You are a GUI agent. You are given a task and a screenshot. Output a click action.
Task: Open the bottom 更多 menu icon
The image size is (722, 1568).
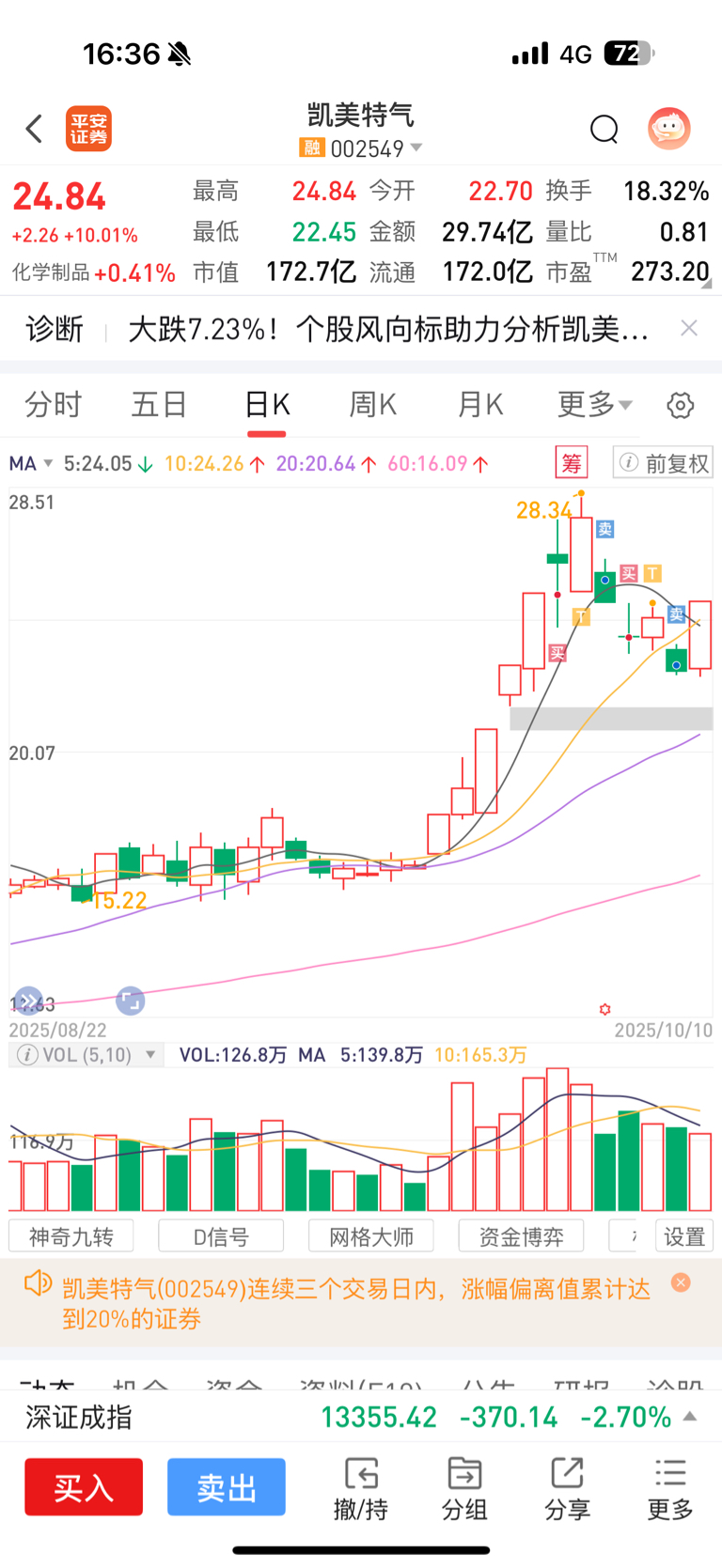click(670, 1489)
